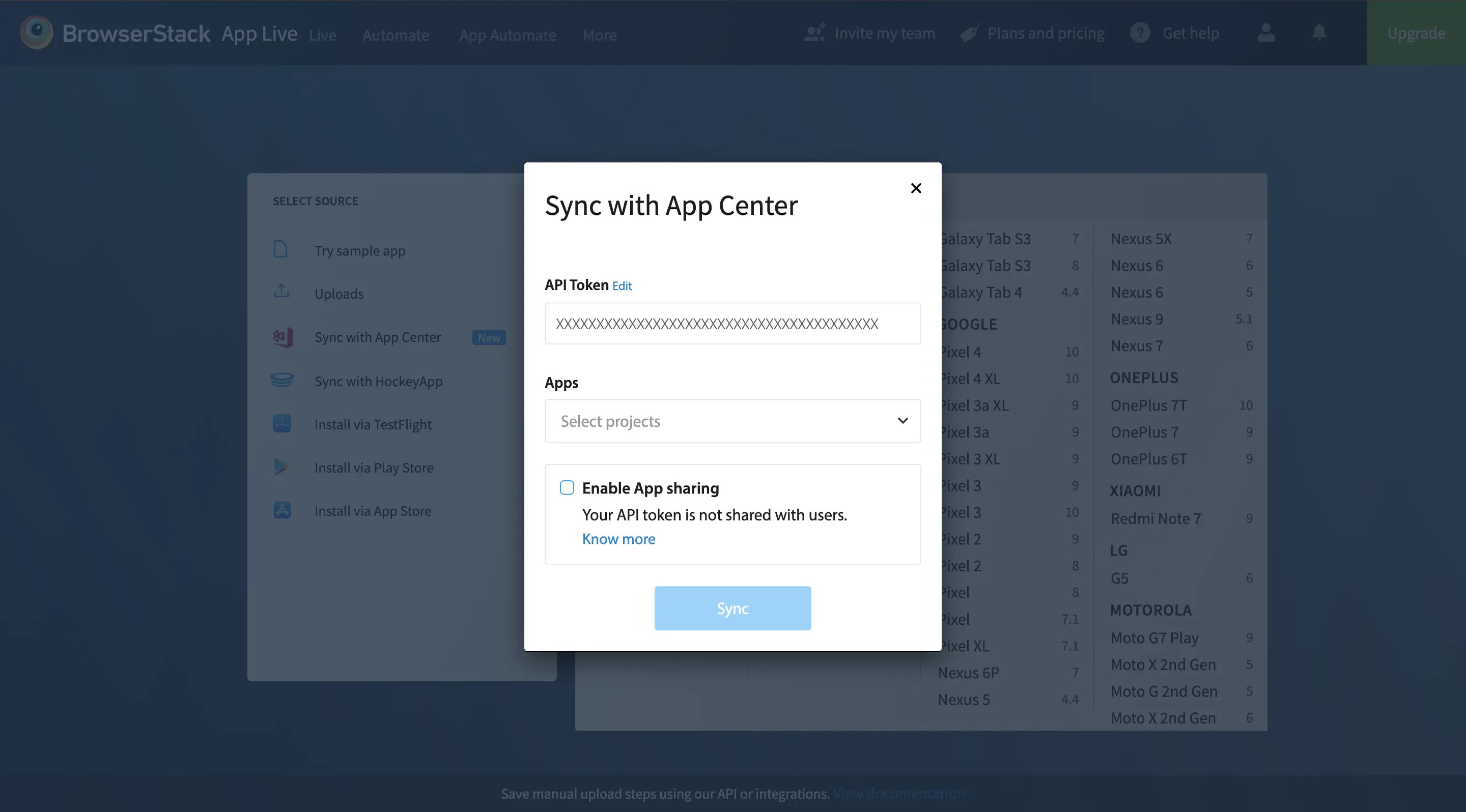Click the Know more link

[618, 538]
